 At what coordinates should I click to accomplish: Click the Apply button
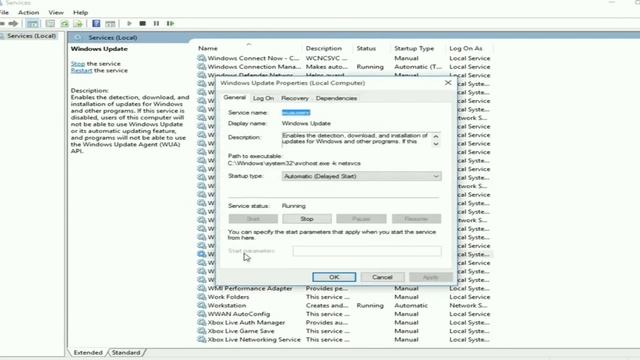[x=431, y=277]
